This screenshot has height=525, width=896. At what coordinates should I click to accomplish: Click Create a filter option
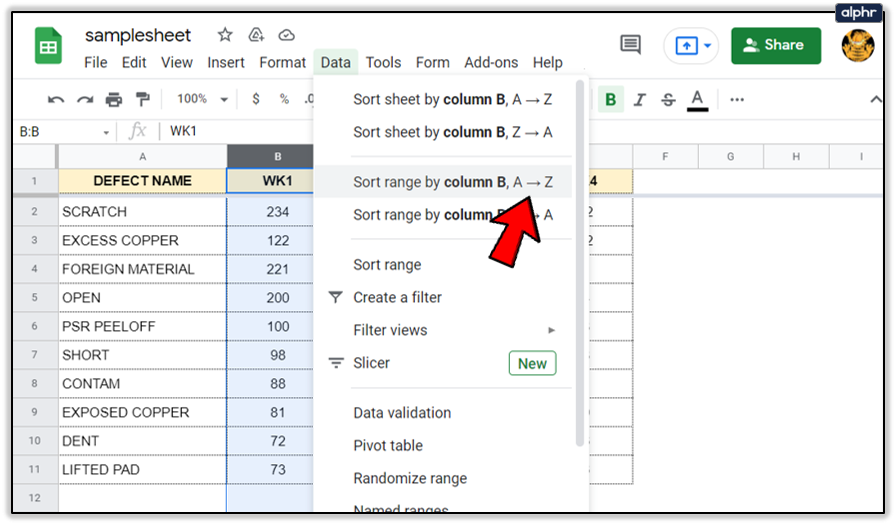pos(397,297)
